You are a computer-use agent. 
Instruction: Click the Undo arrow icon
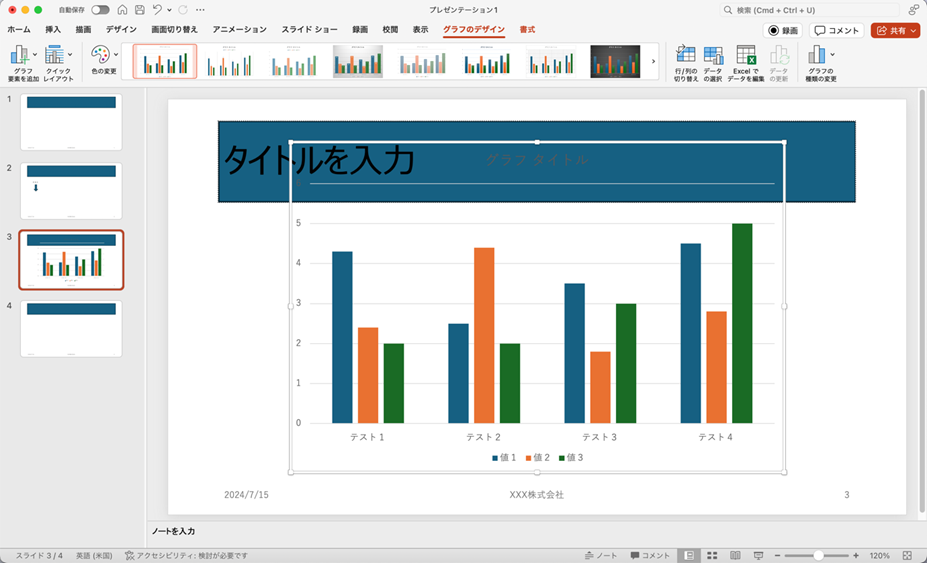pyautogui.click(x=157, y=10)
